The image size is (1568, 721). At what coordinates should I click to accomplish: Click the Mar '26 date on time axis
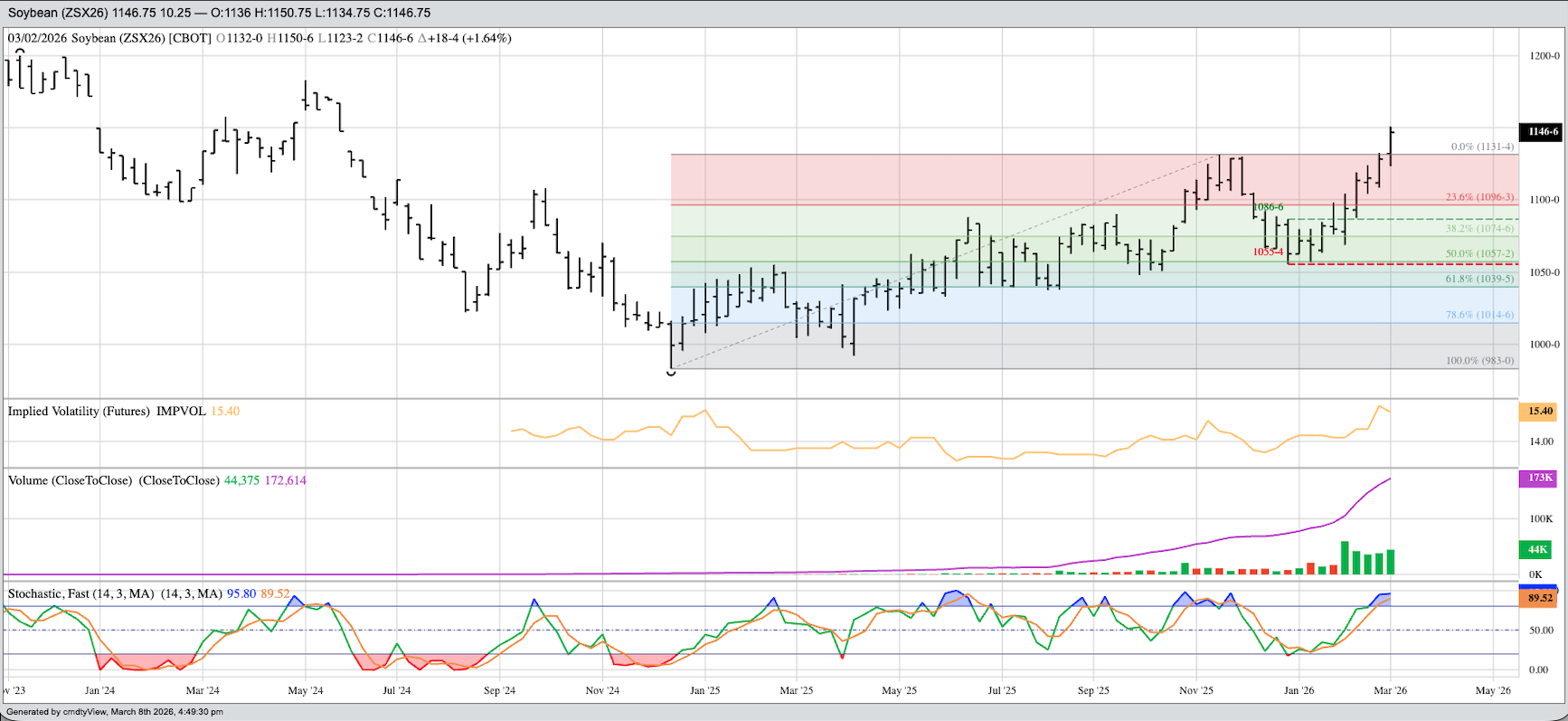point(1390,690)
